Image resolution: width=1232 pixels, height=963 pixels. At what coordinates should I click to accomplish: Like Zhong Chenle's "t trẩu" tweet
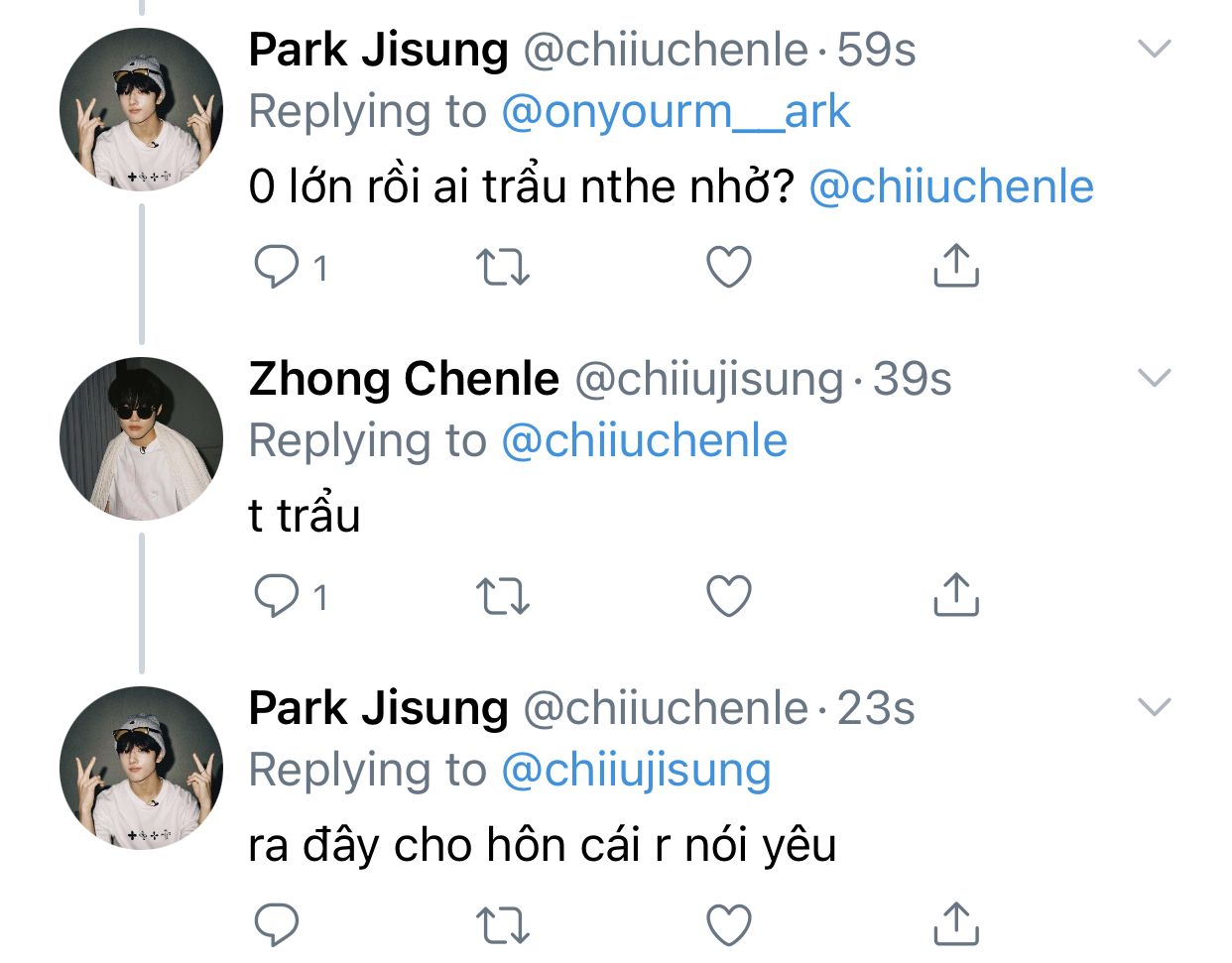pyautogui.click(x=729, y=596)
